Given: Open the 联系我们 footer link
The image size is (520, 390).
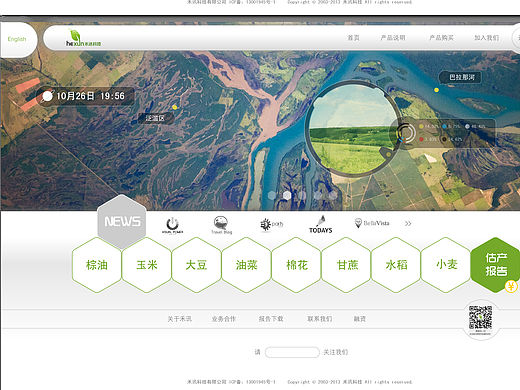Looking at the screenshot, I should point(319,319).
